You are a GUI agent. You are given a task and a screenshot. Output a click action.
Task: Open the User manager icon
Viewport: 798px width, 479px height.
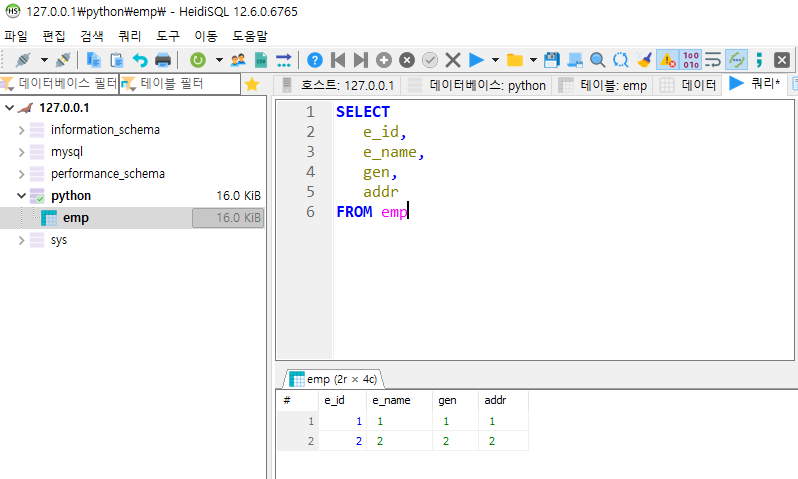tap(238, 60)
